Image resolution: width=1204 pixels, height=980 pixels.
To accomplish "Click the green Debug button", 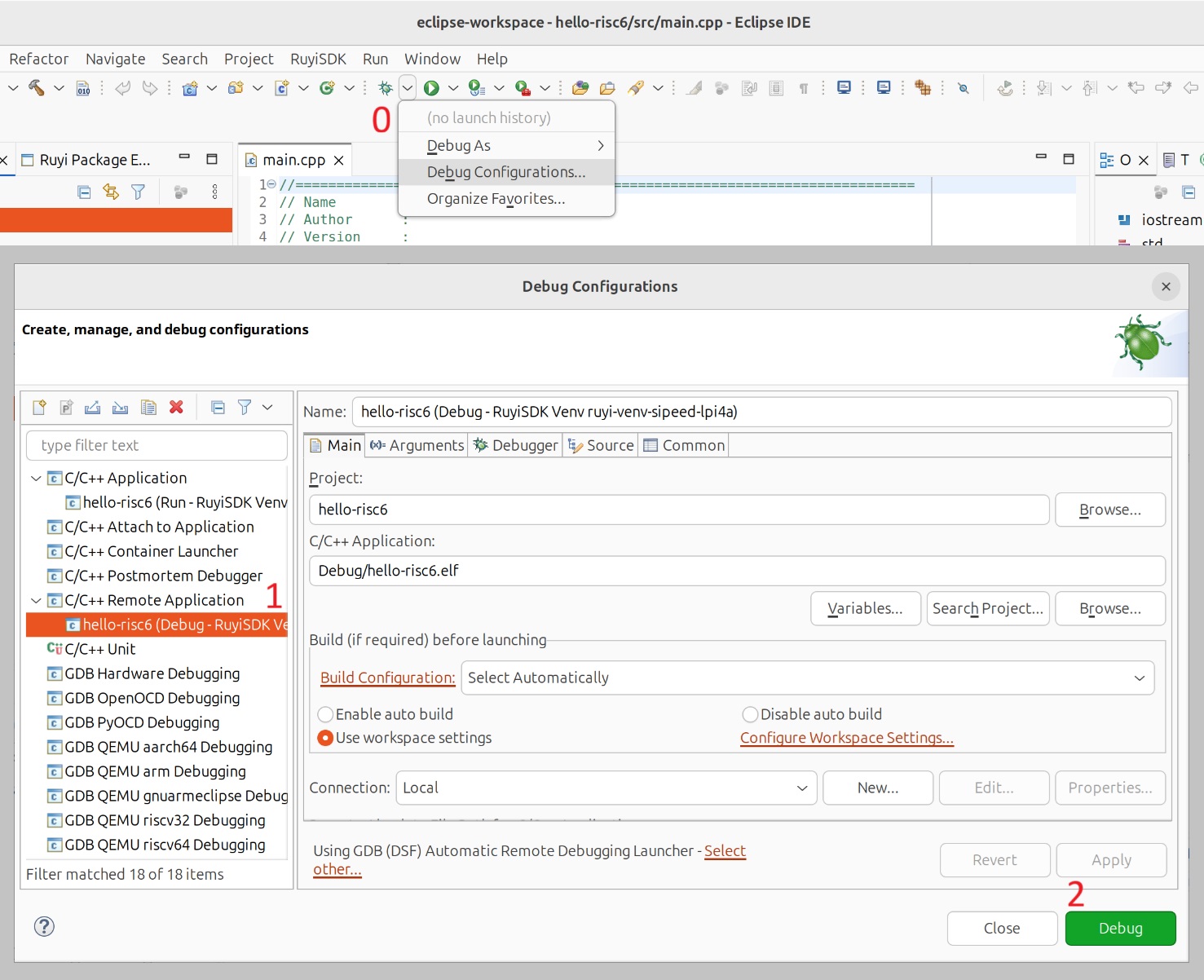I will (1120, 928).
